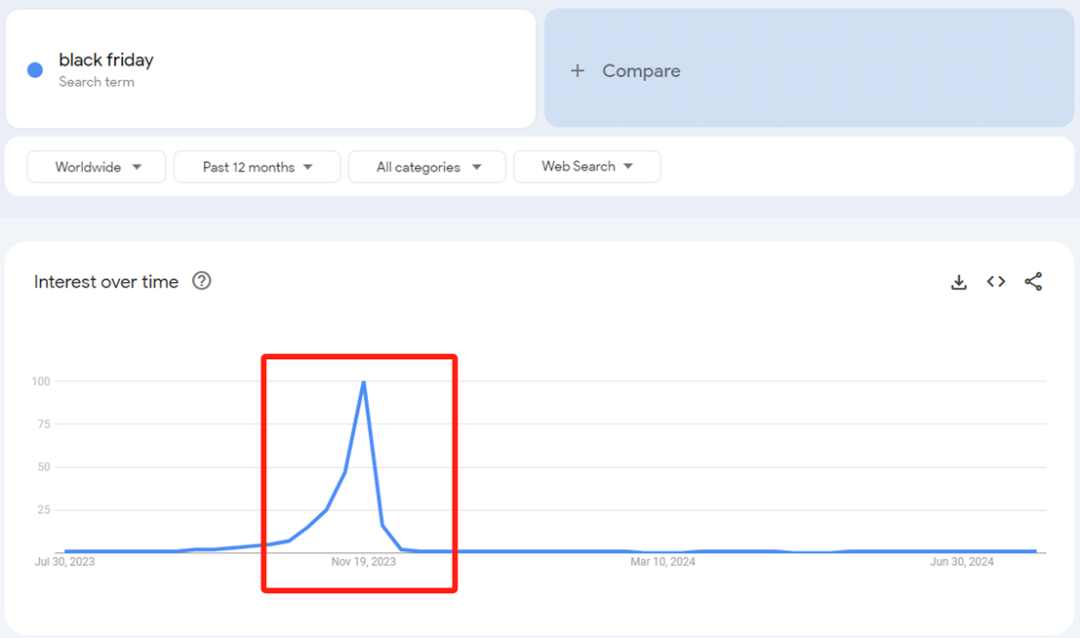The height and width of the screenshot is (638, 1080).
Task: Click the Interest over time heading
Action: point(106,282)
